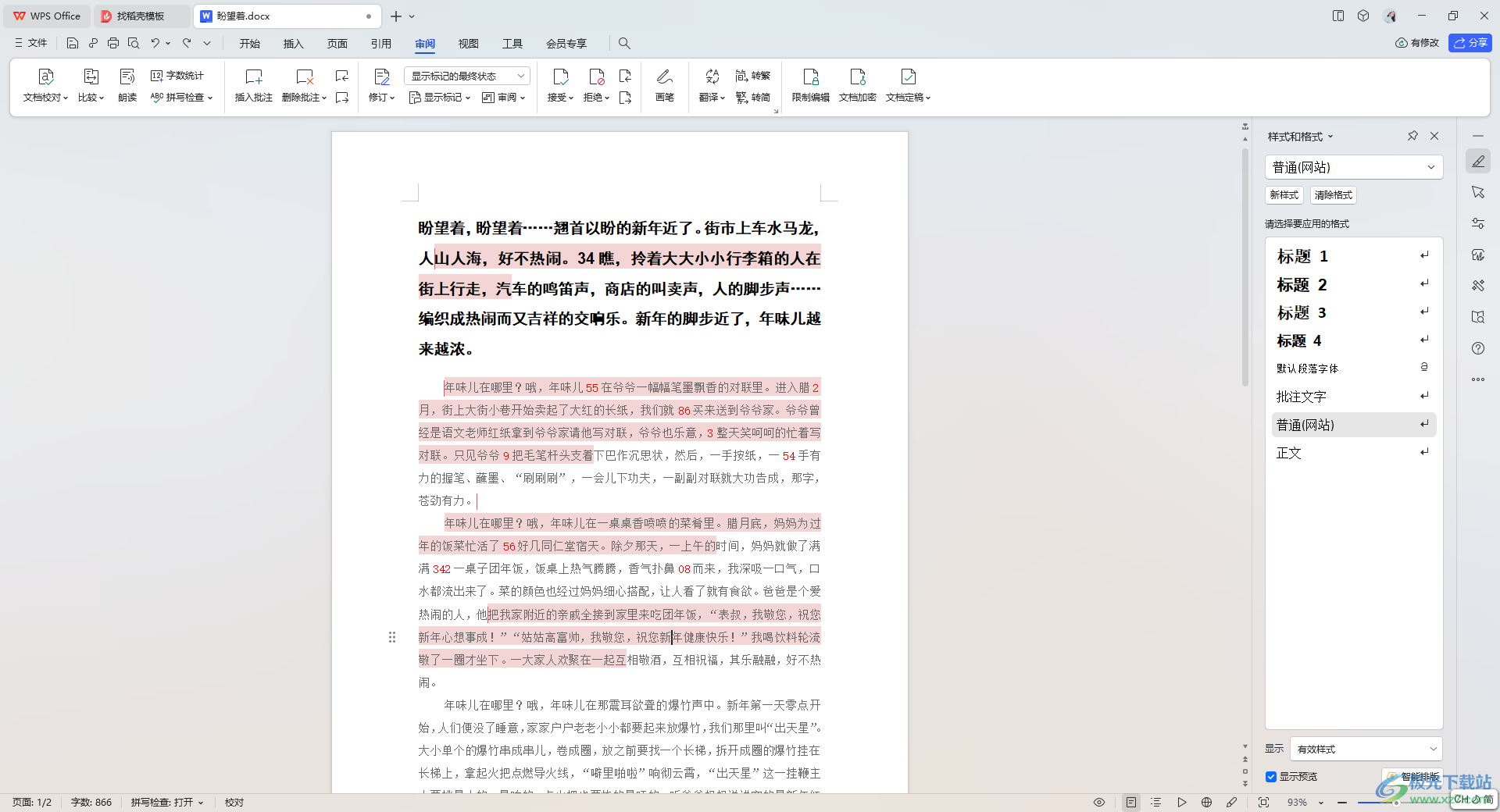Toggle the styles pencil icon in right sidebar

point(1478,161)
